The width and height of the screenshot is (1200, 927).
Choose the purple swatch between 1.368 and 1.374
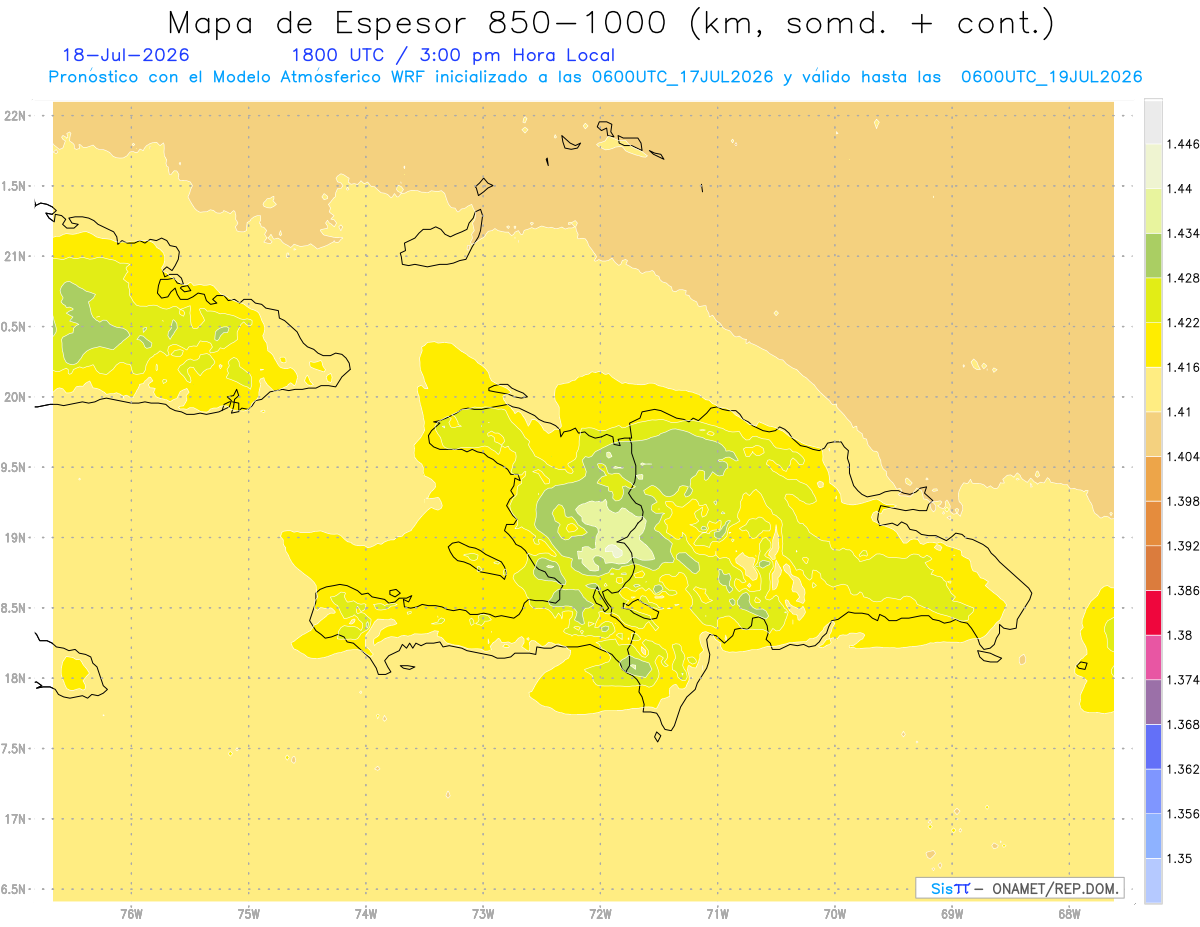click(1153, 702)
